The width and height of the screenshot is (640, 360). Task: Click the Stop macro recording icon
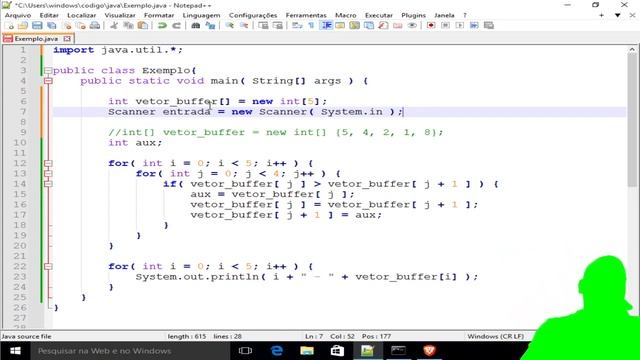coord(445,26)
